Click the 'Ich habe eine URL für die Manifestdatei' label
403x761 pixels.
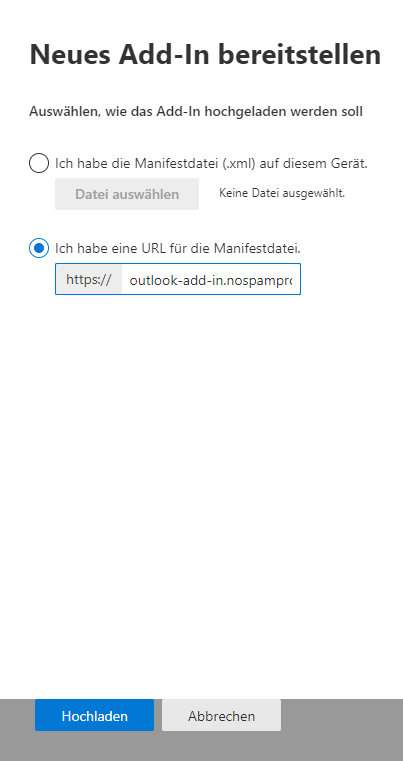(x=178, y=248)
